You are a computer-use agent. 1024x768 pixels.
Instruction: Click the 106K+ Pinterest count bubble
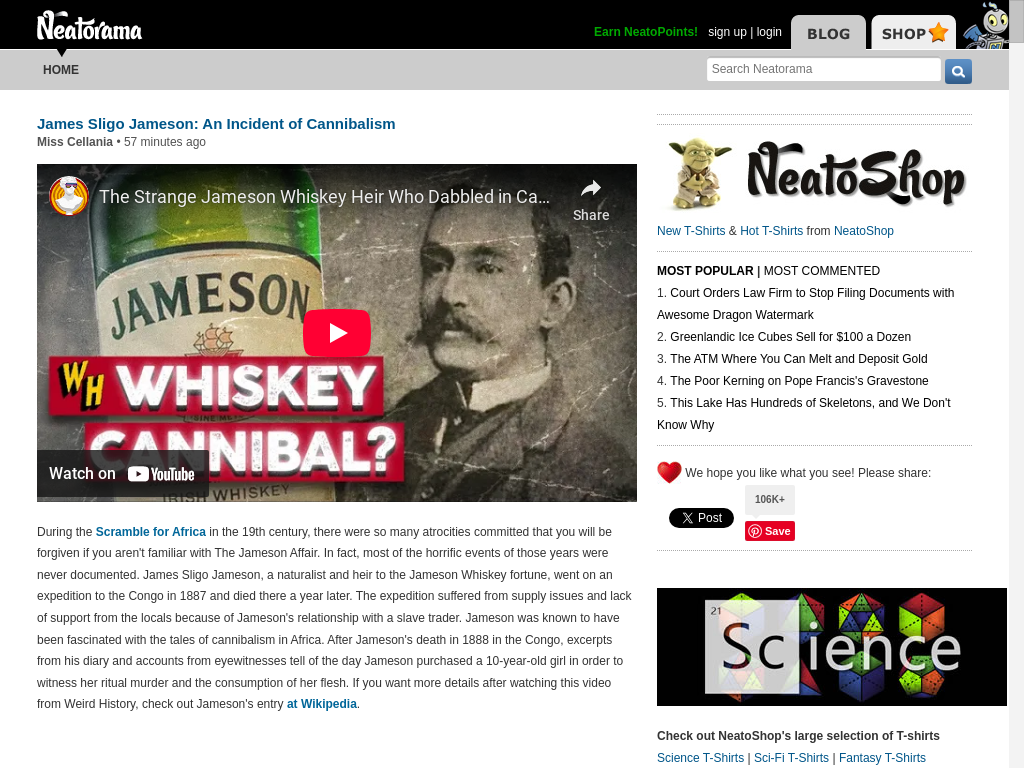click(770, 499)
